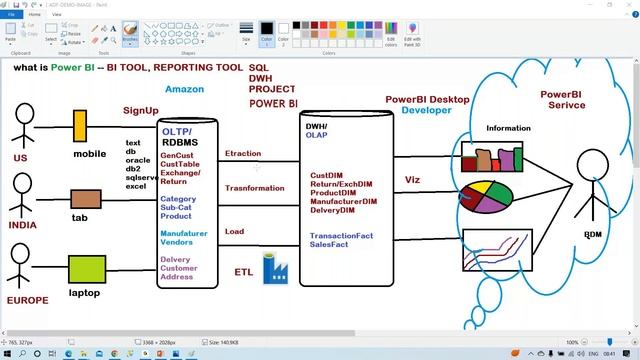Screen dimensions: 640x360
Task: Pick the black palette color
Action: (297, 25)
